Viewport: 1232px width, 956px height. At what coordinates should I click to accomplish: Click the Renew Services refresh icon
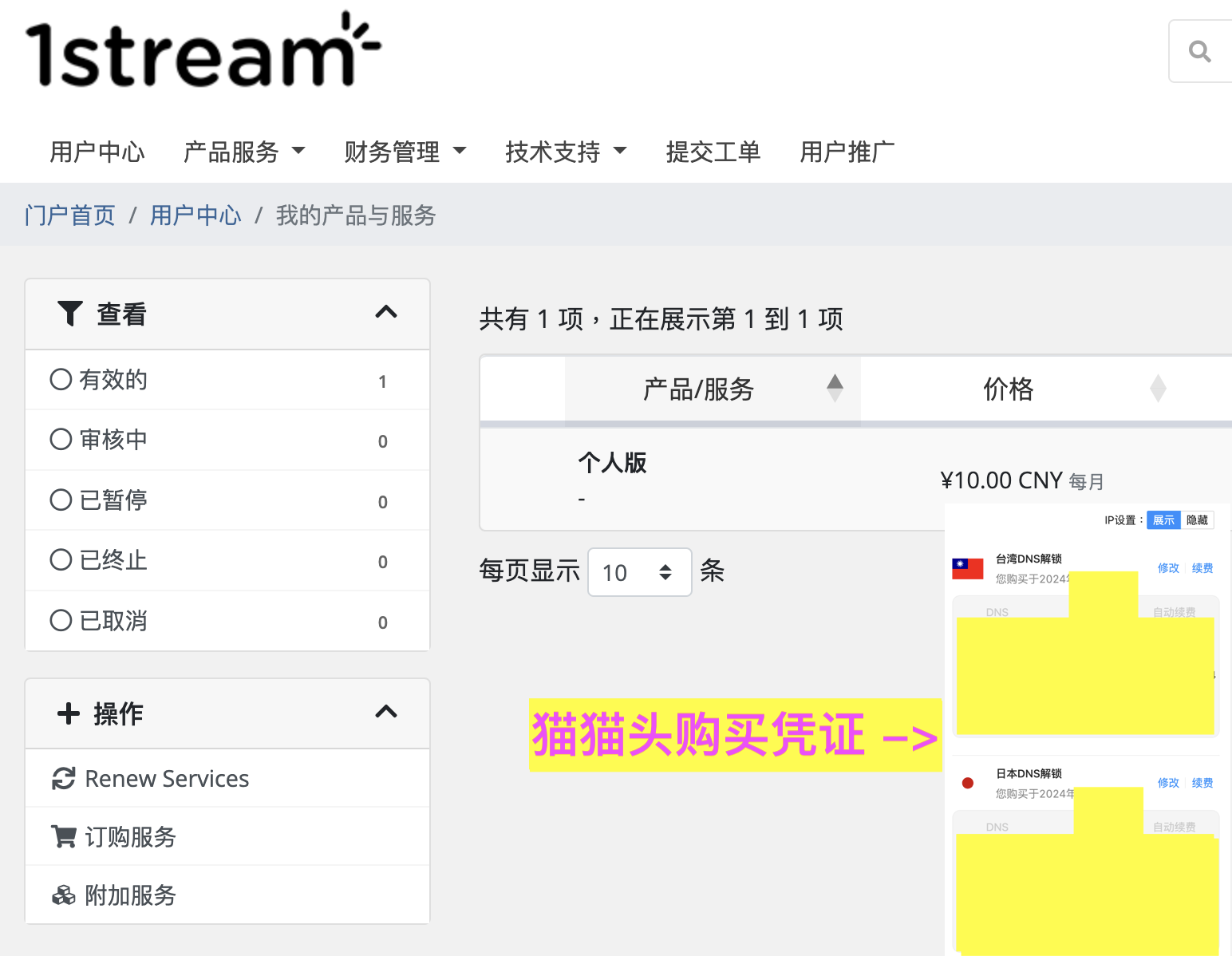[64, 778]
